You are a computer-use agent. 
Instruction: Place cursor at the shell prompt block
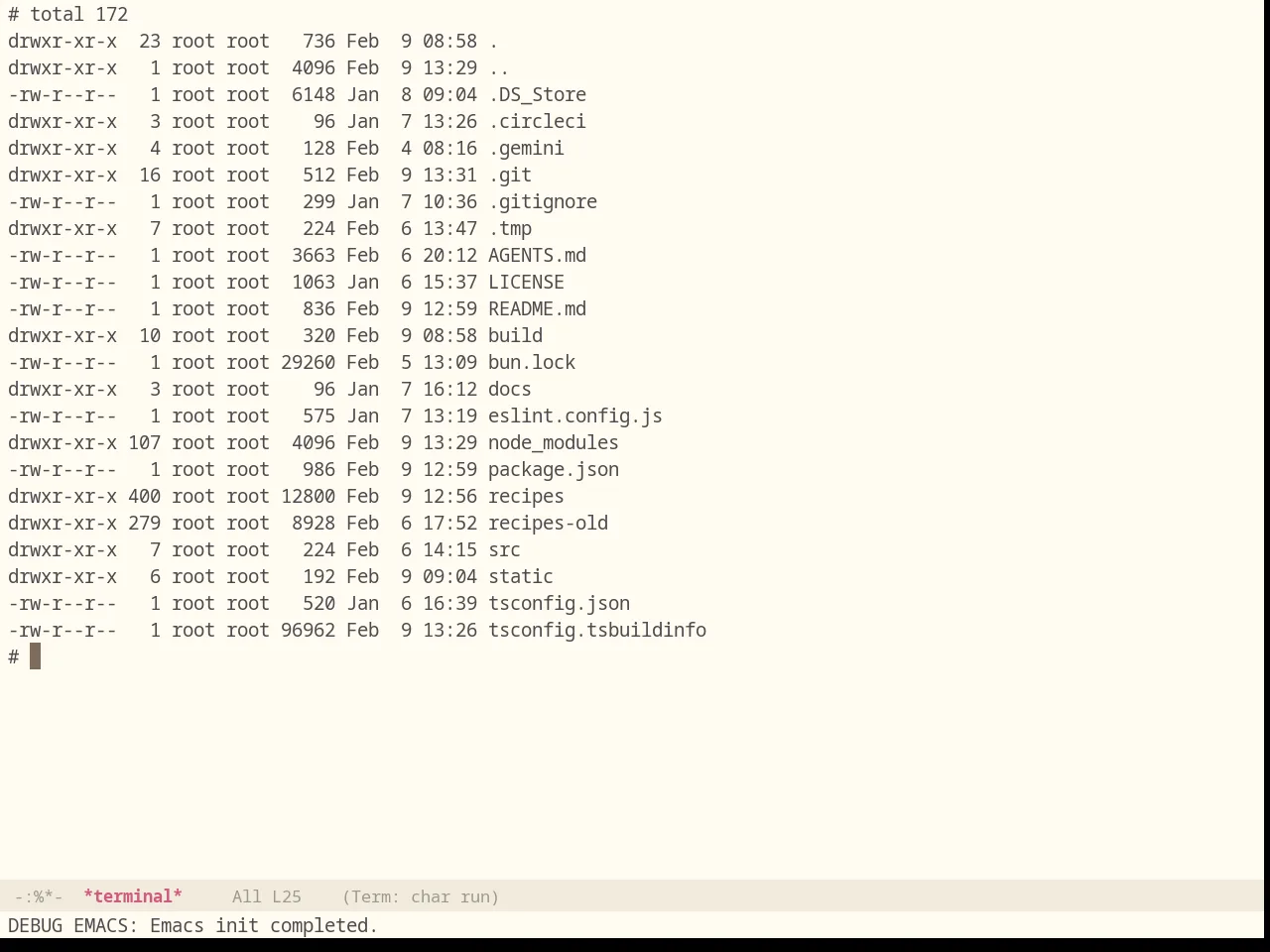click(x=35, y=656)
